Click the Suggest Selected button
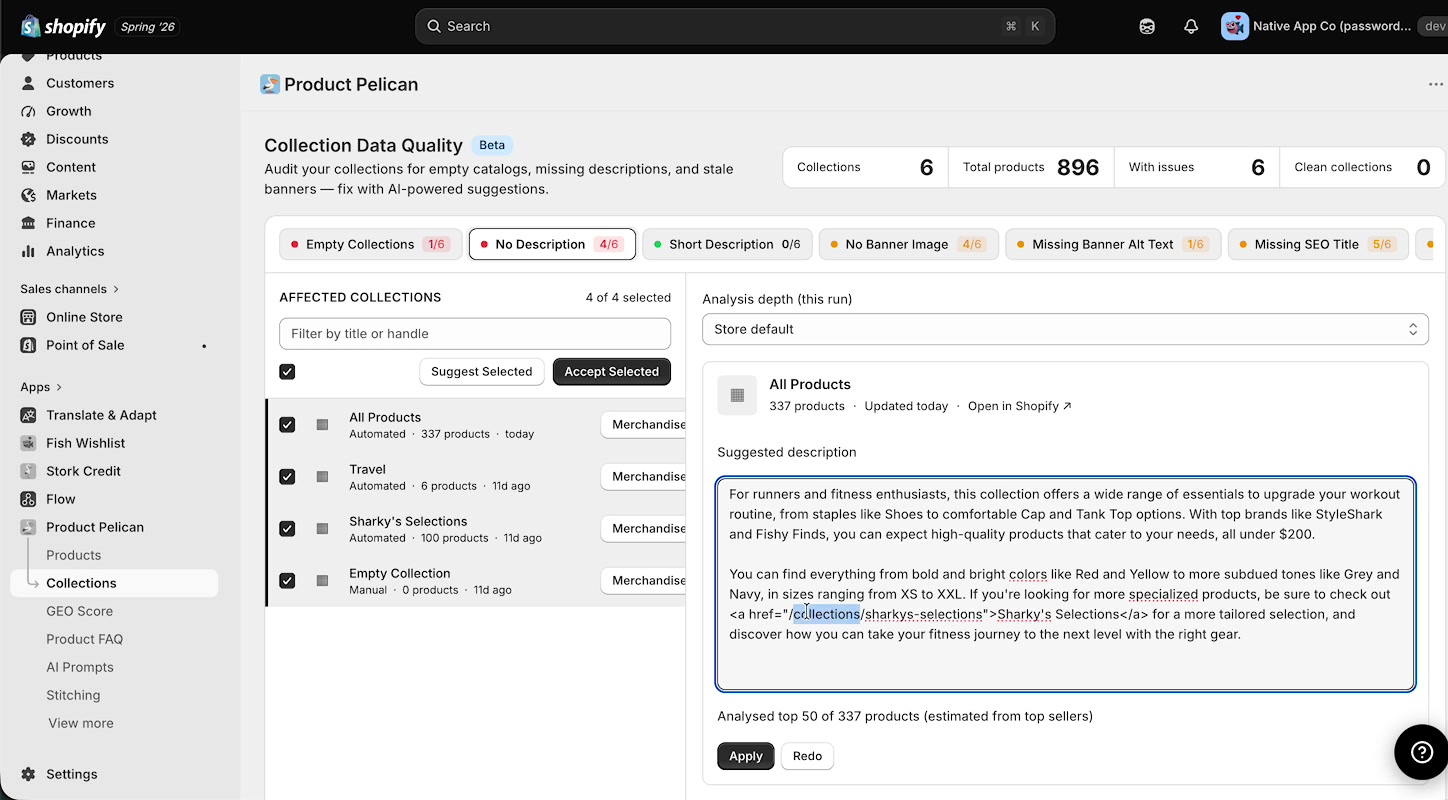 pos(481,372)
